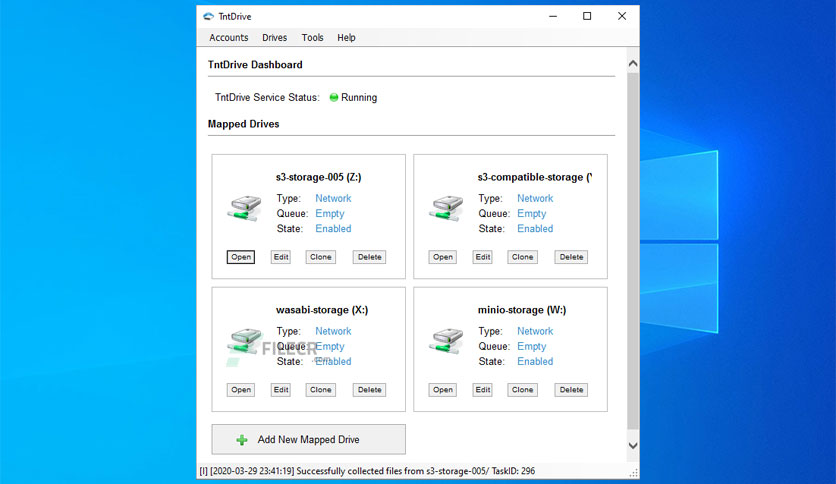Click the window resize grip in status bar
This screenshot has width=836, height=484.
[634, 473]
